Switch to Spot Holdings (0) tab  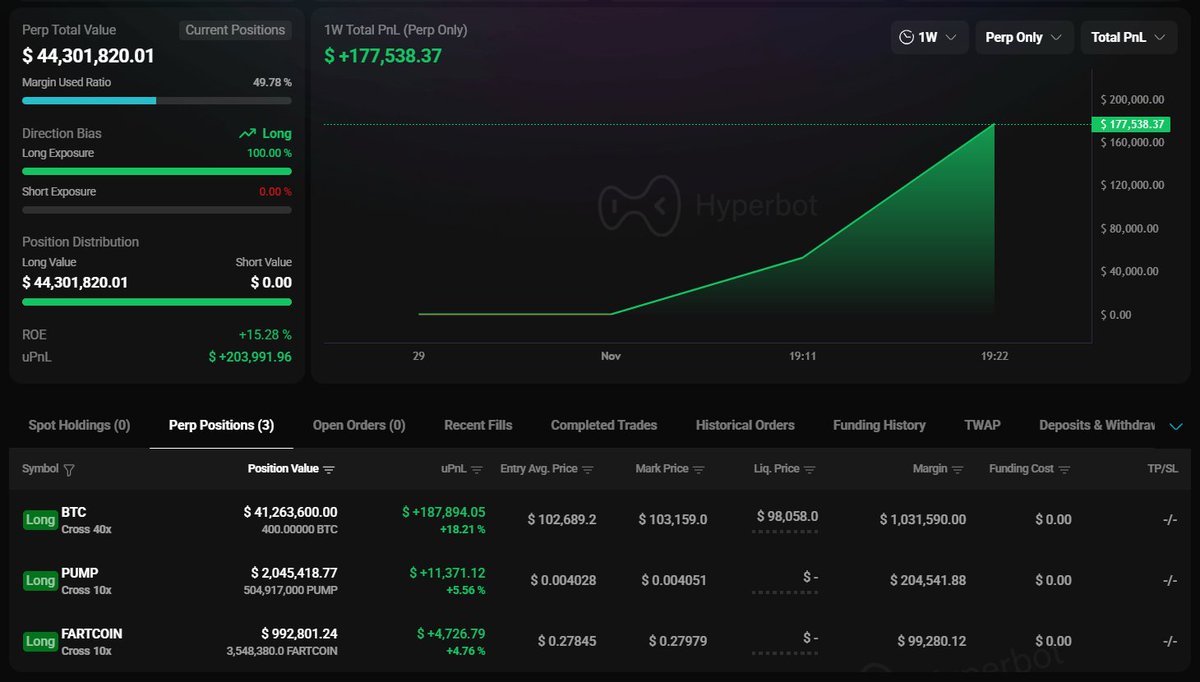click(x=79, y=425)
